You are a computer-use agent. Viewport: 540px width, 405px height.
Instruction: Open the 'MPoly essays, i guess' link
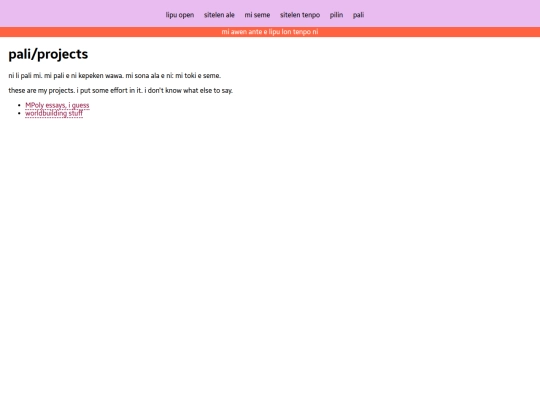[57, 105]
